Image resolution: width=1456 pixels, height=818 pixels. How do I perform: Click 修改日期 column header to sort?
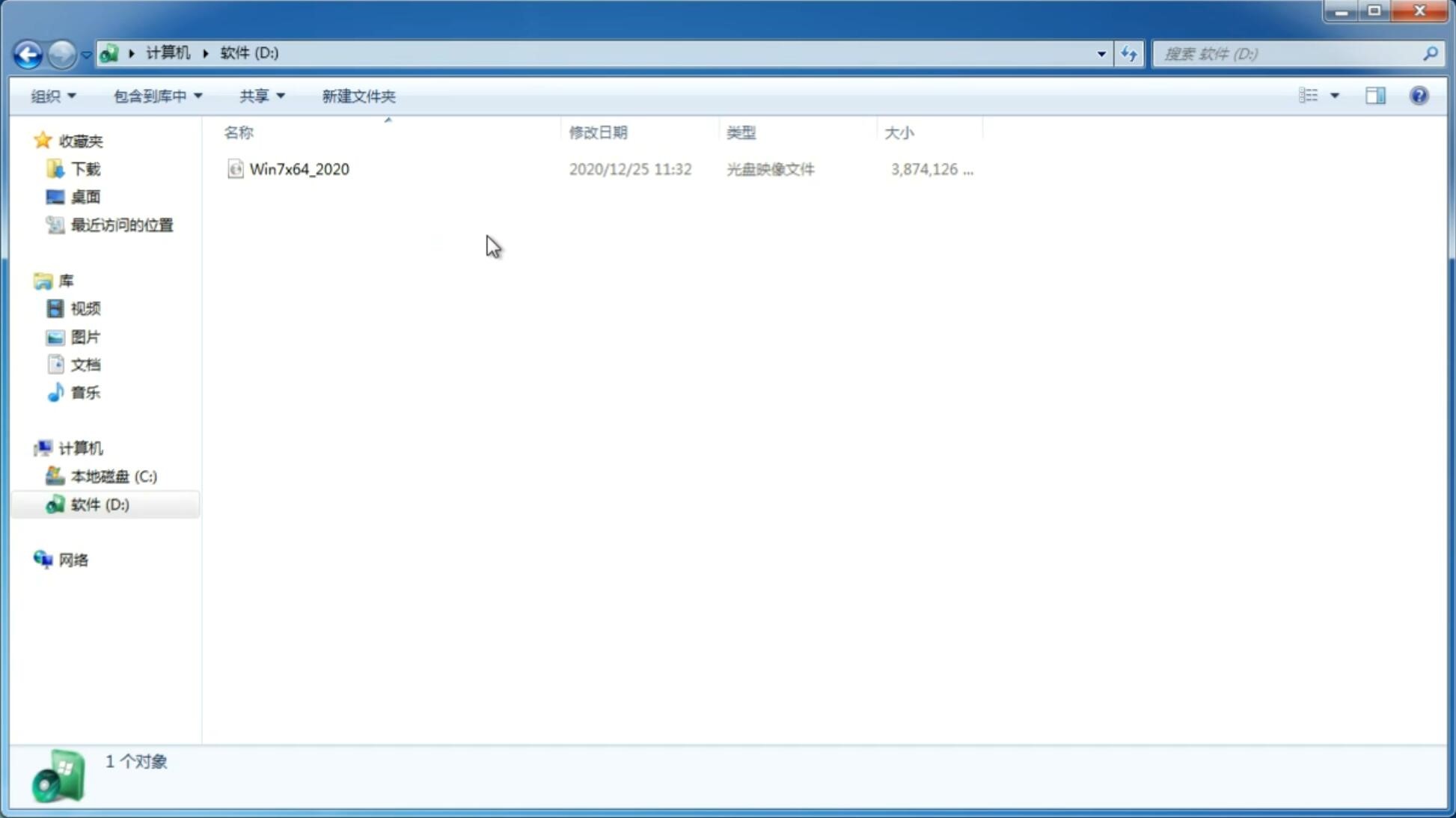tap(598, 131)
